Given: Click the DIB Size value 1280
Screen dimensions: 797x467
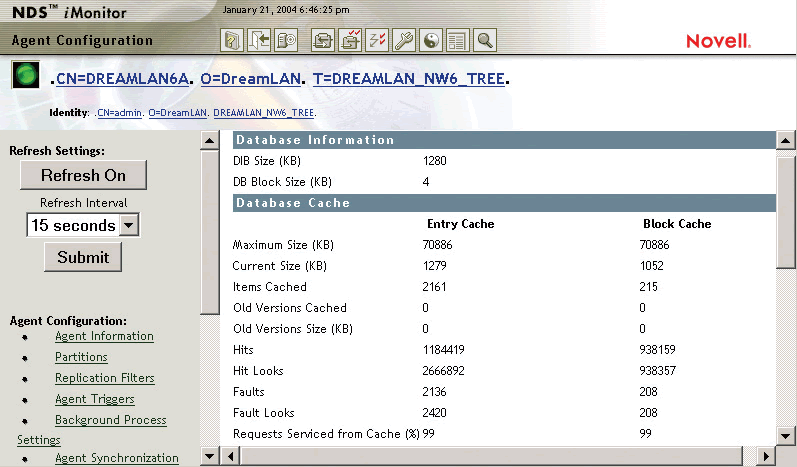Looking at the screenshot, I should pos(435,161).
